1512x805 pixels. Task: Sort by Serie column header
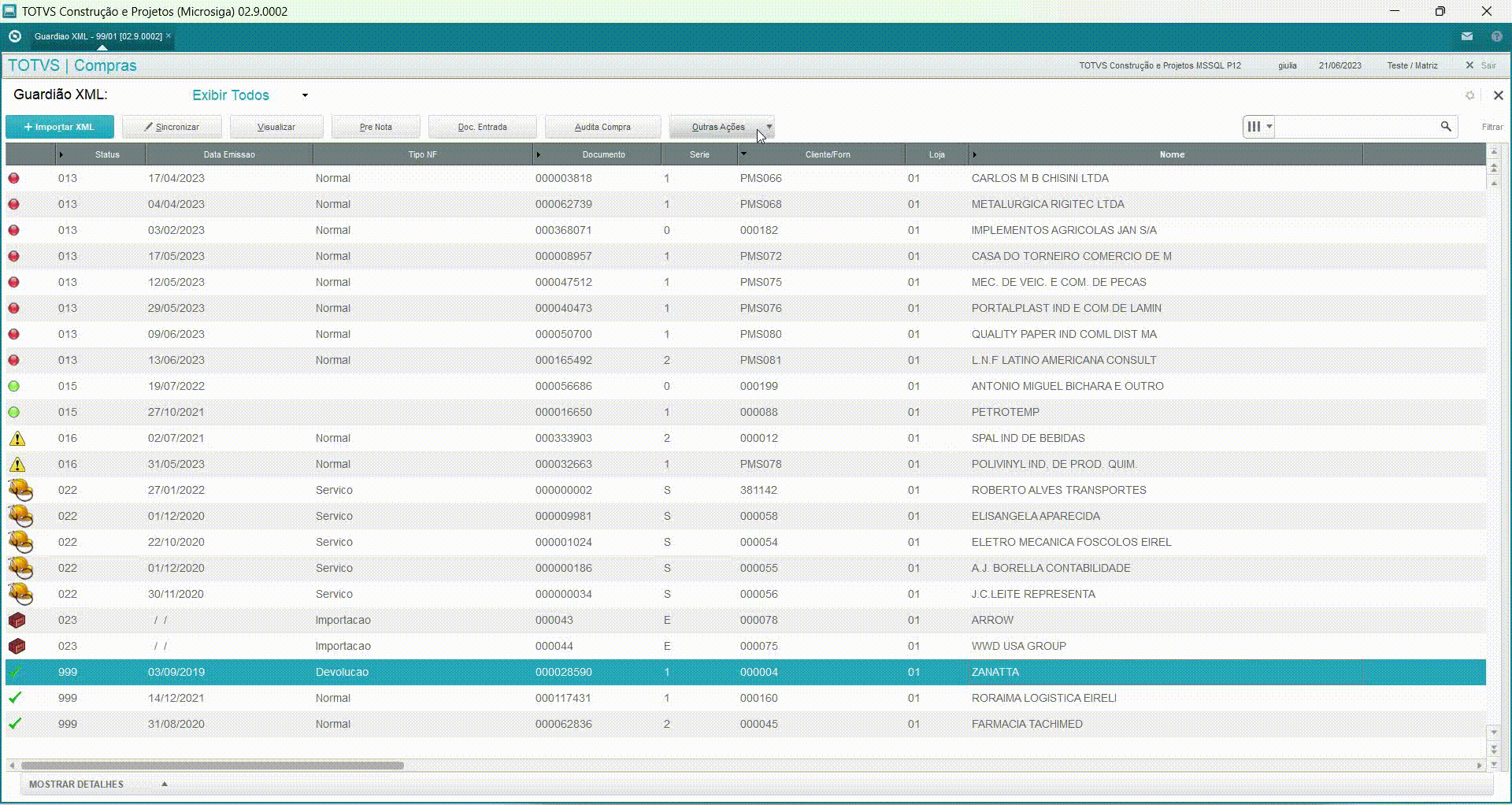click(x=699, y=154)
